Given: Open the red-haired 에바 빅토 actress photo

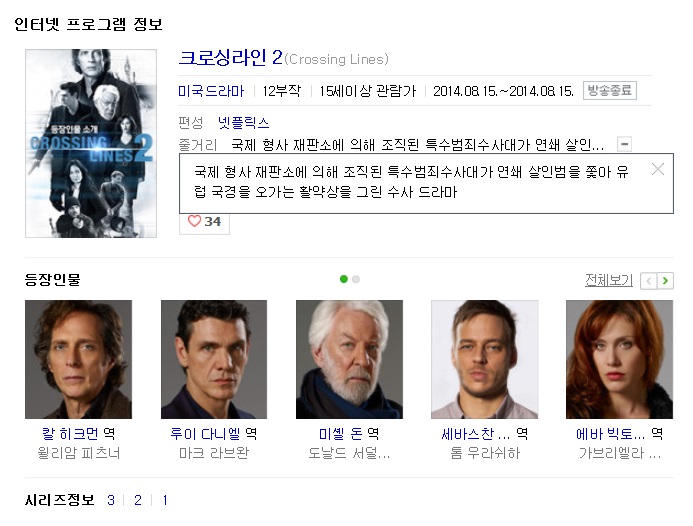Looking at the screenshot, I should tap(619, 359).
